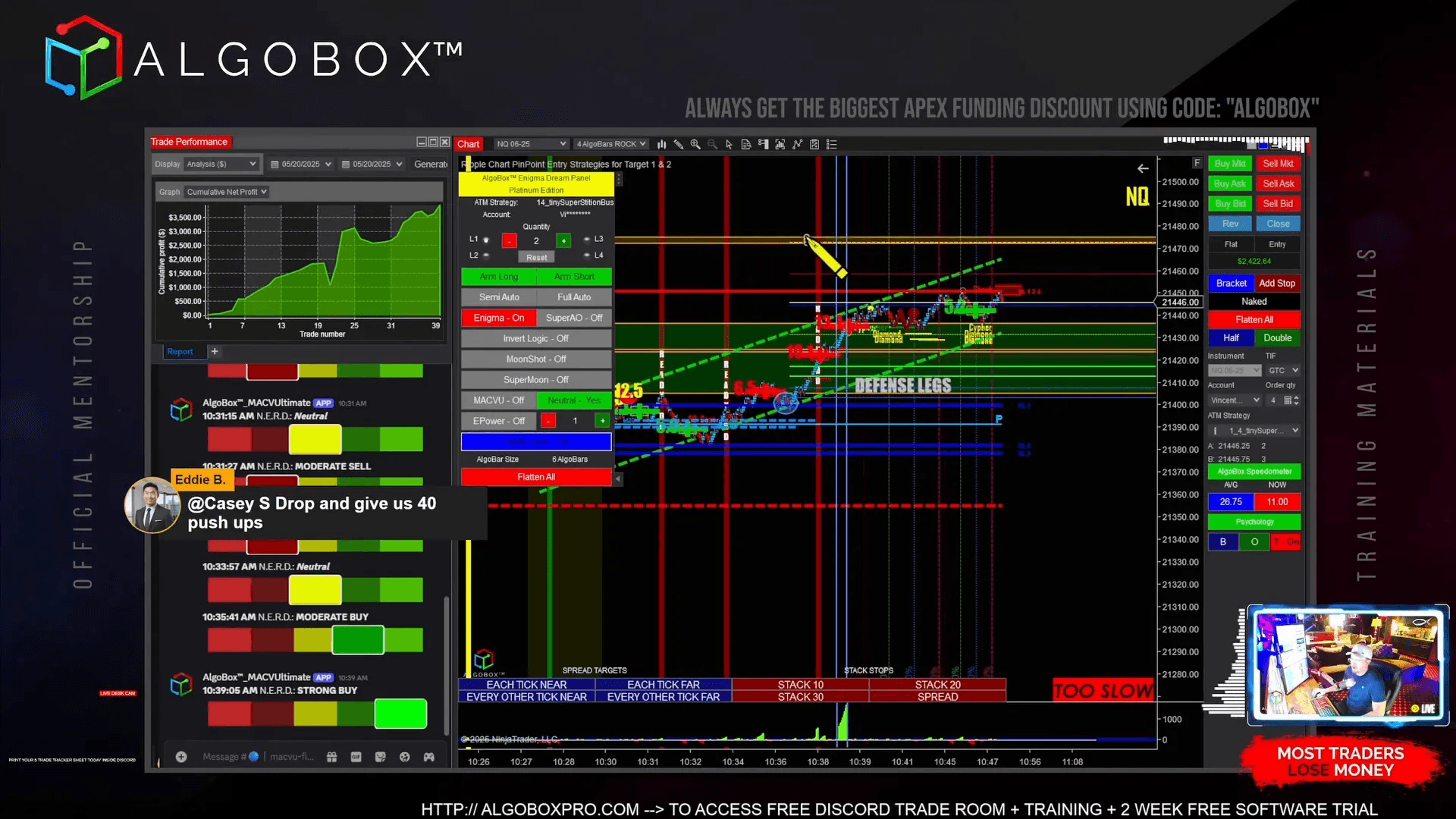Toggle SuperAO - Off button
The height and width of the screenshot is (819, 1456).
(574, 318)
